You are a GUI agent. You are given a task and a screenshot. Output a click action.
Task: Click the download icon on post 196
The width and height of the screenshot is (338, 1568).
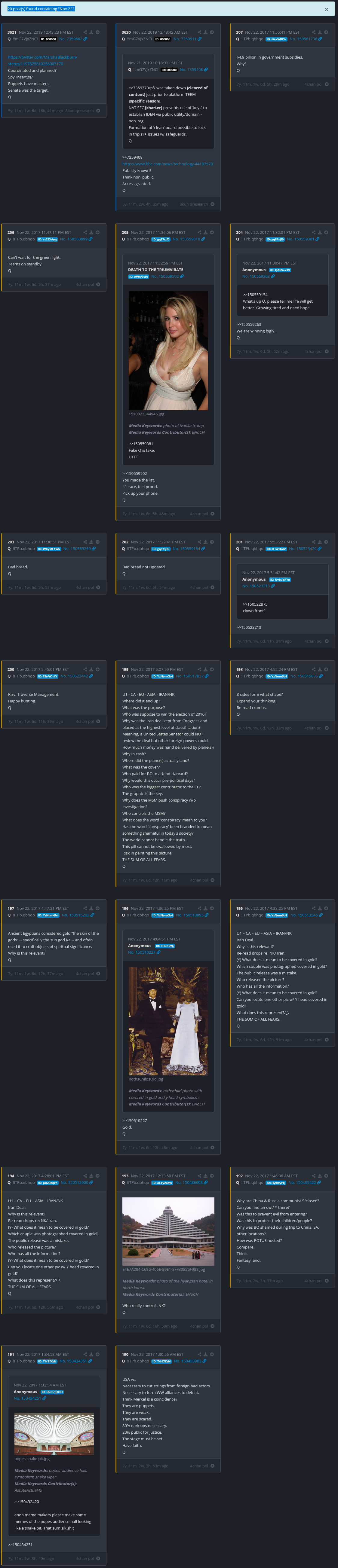pos(205,908)
